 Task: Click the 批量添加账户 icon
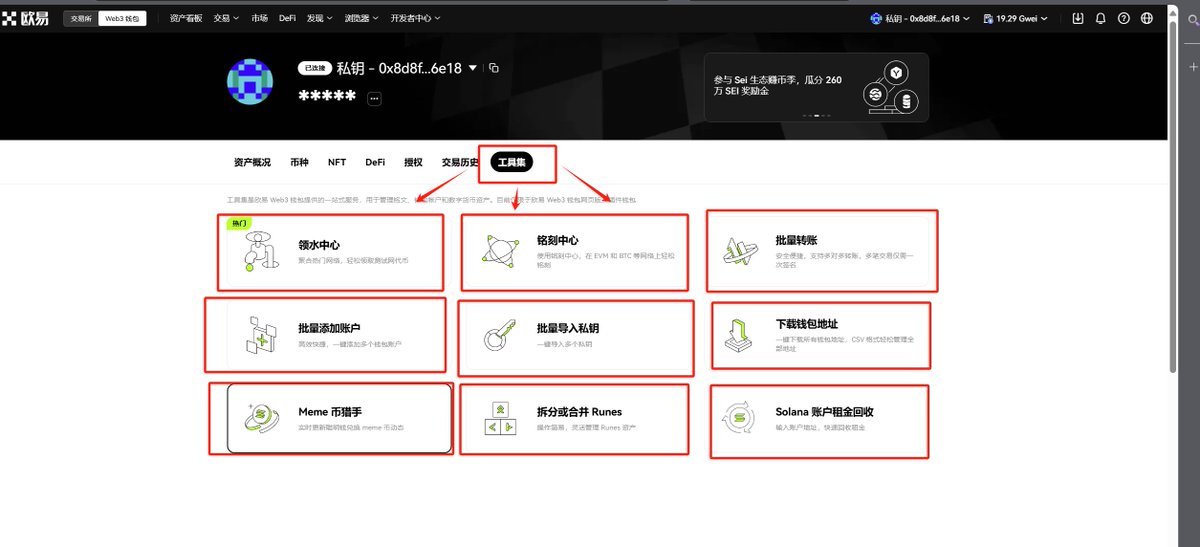click(x=261, y=335)
